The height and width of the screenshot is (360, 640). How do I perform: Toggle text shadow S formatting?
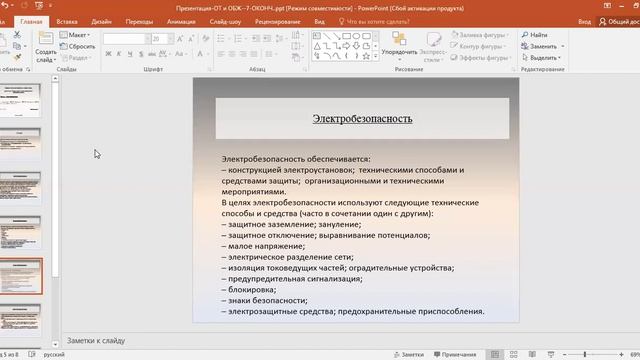coord(141,54)
